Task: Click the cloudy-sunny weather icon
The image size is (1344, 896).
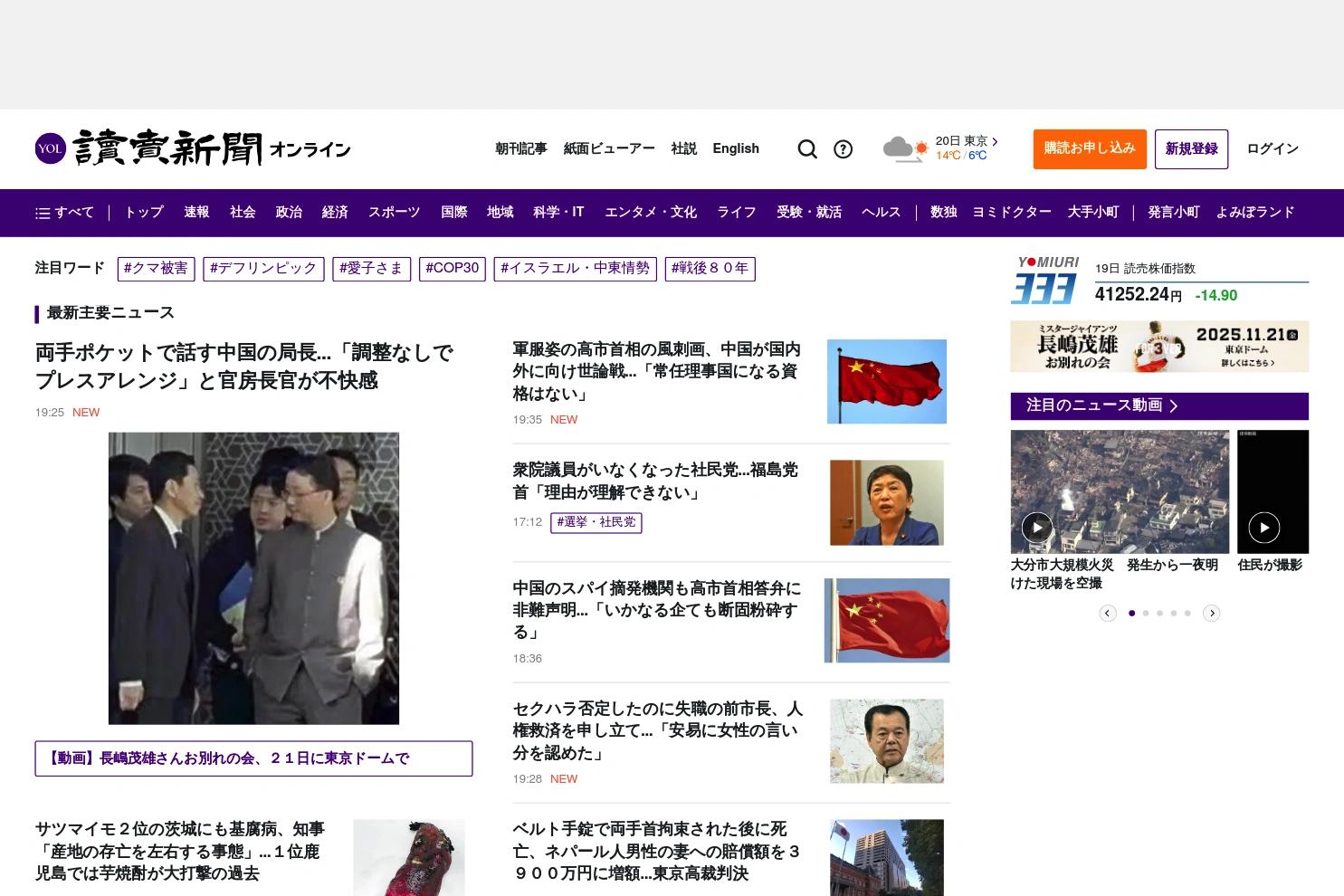Action: 906,149
